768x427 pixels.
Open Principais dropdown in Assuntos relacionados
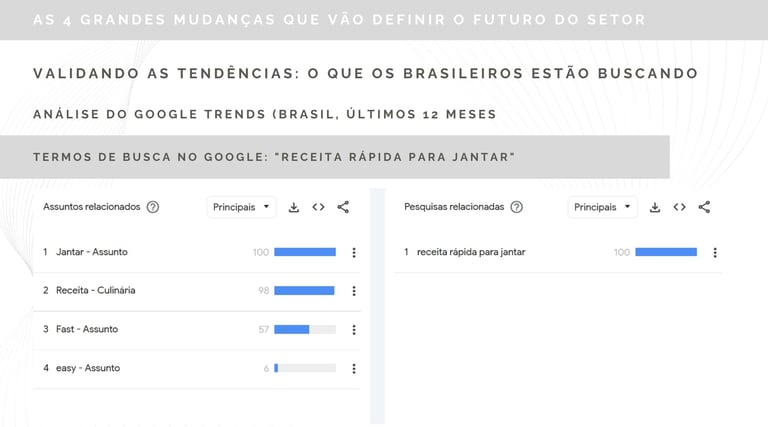[242, 207]
